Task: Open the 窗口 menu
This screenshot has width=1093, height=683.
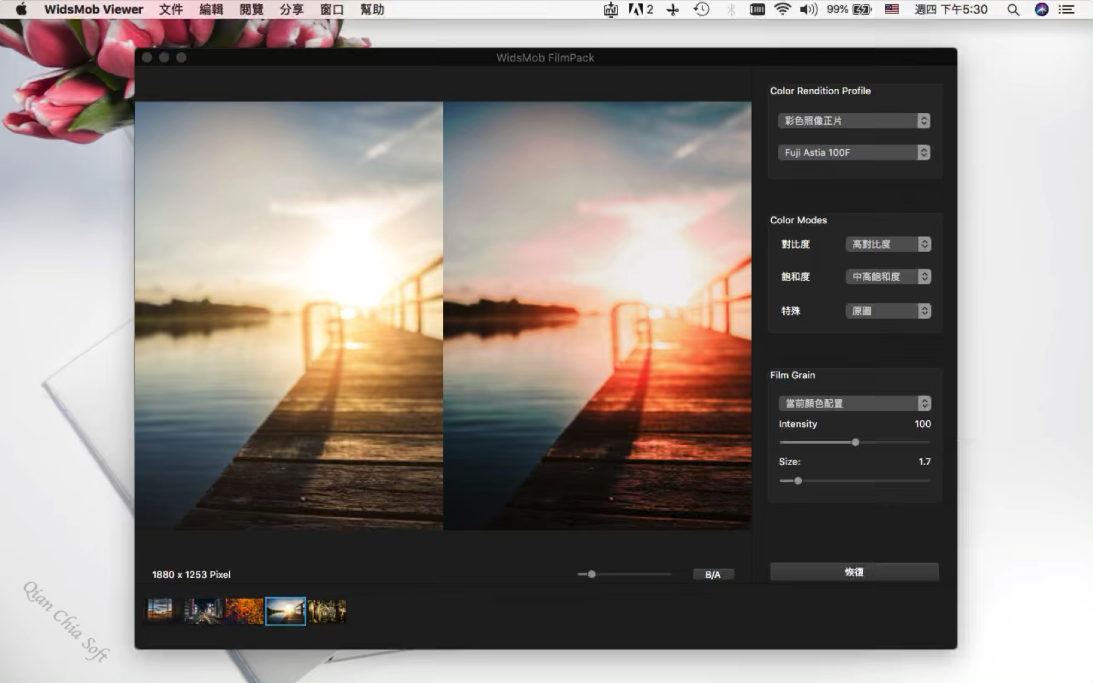Action: (x=332, y=9)
